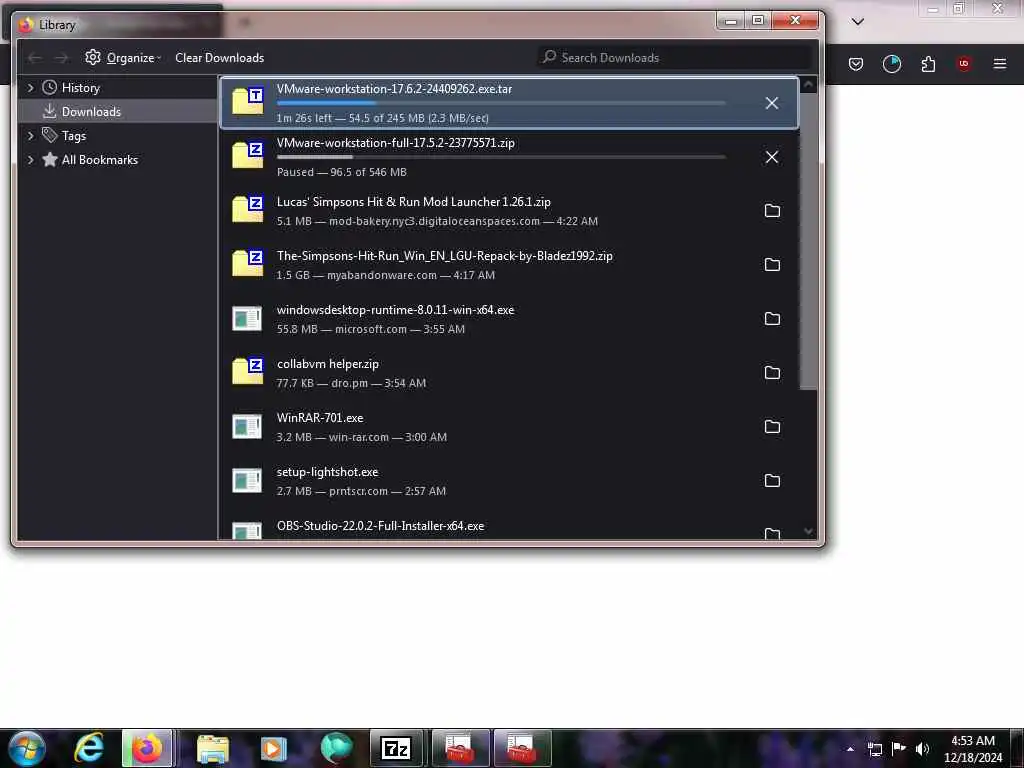Click the VMware 17.6.2 download progress bar
Image resolution: width=1024 pixels, height=768 pixels.
[x=501, y=103]
